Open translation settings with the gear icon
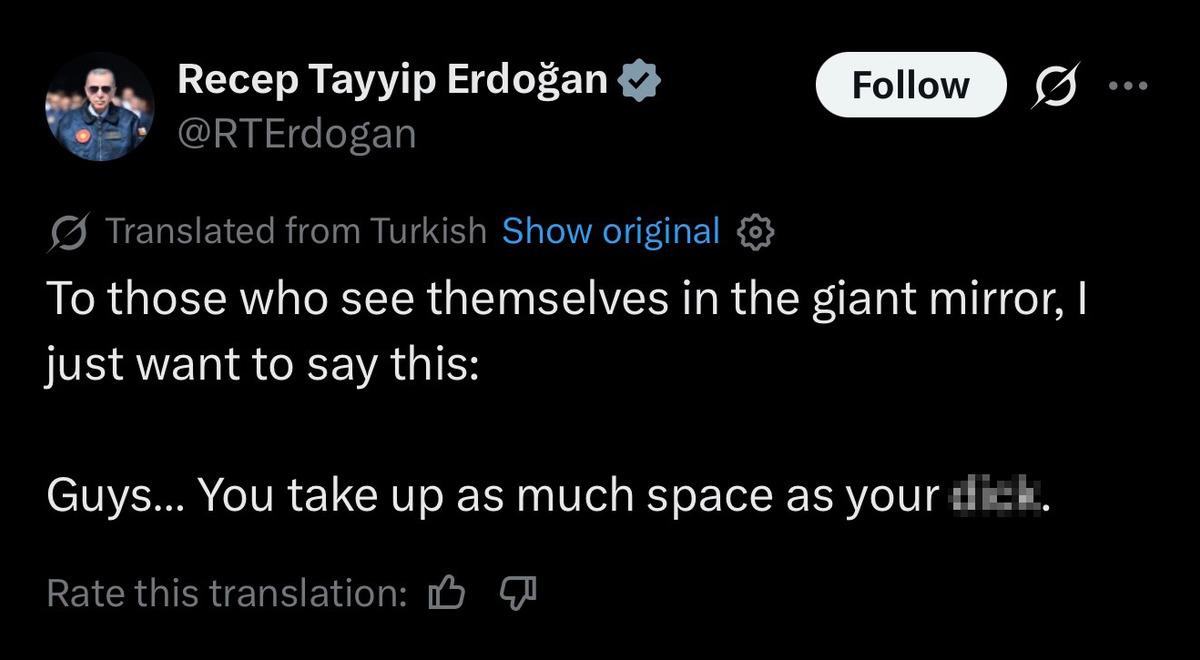The width and height of the screenshot is (1200, 660). point(757,231)
